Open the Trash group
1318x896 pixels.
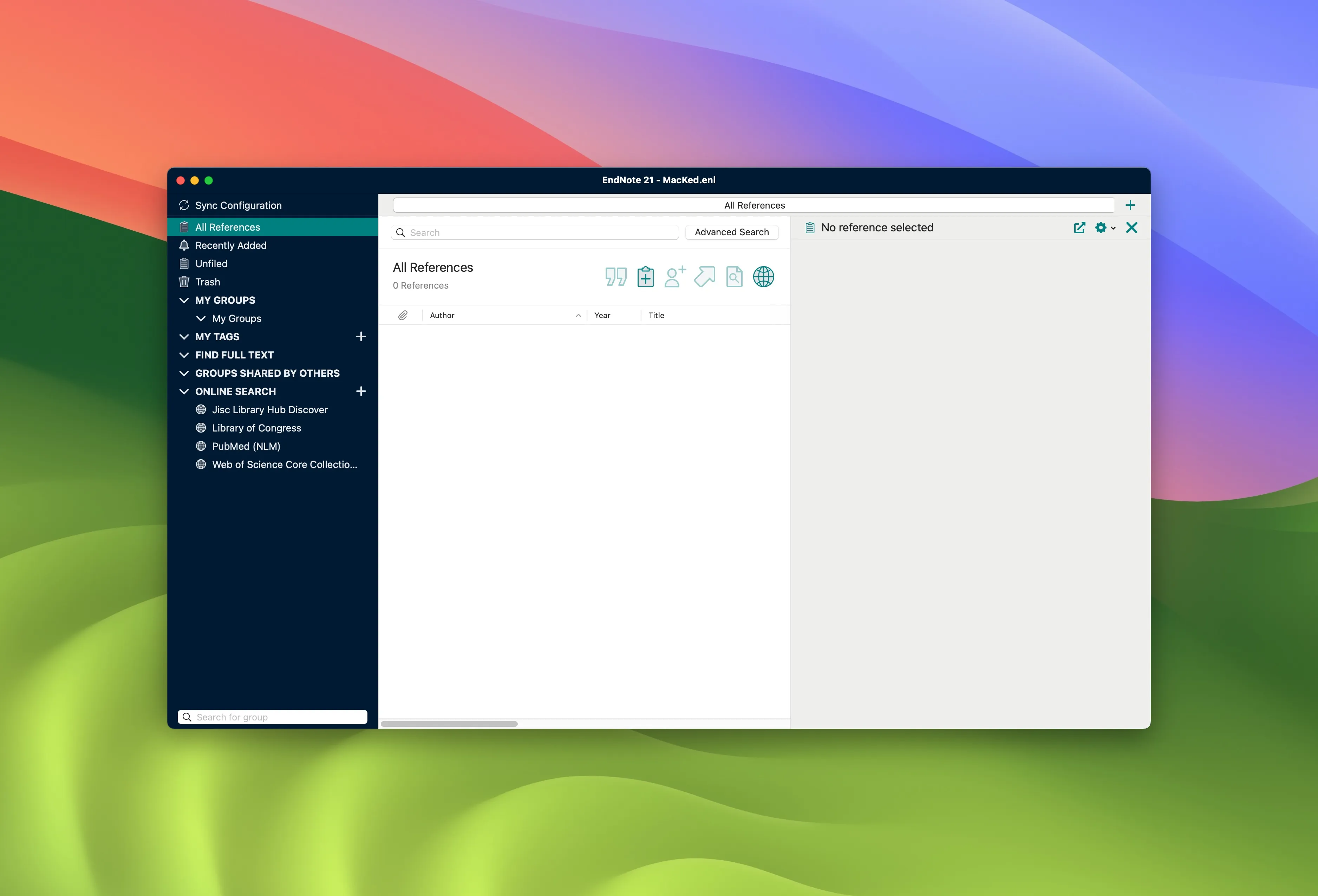[x=272, y=282]
